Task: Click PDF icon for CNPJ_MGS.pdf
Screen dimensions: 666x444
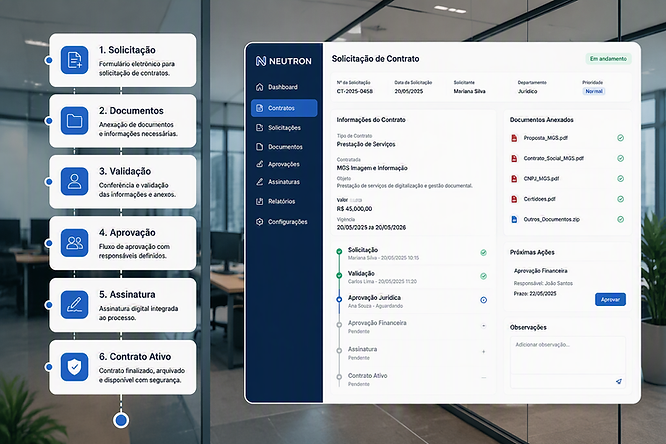Action: 514,179
